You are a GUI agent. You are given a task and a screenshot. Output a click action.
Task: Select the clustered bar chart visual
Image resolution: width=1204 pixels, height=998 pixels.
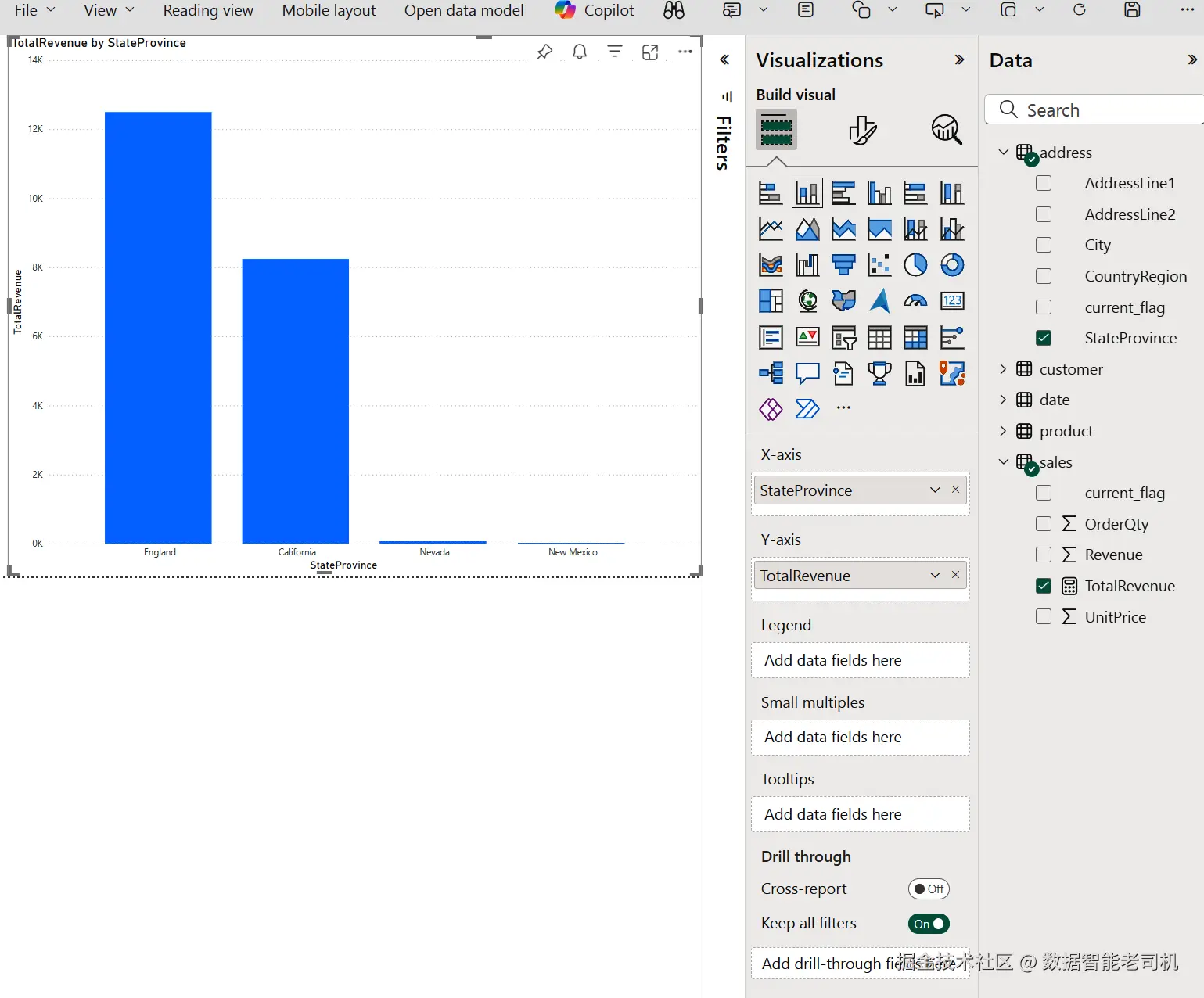(843, 192)
